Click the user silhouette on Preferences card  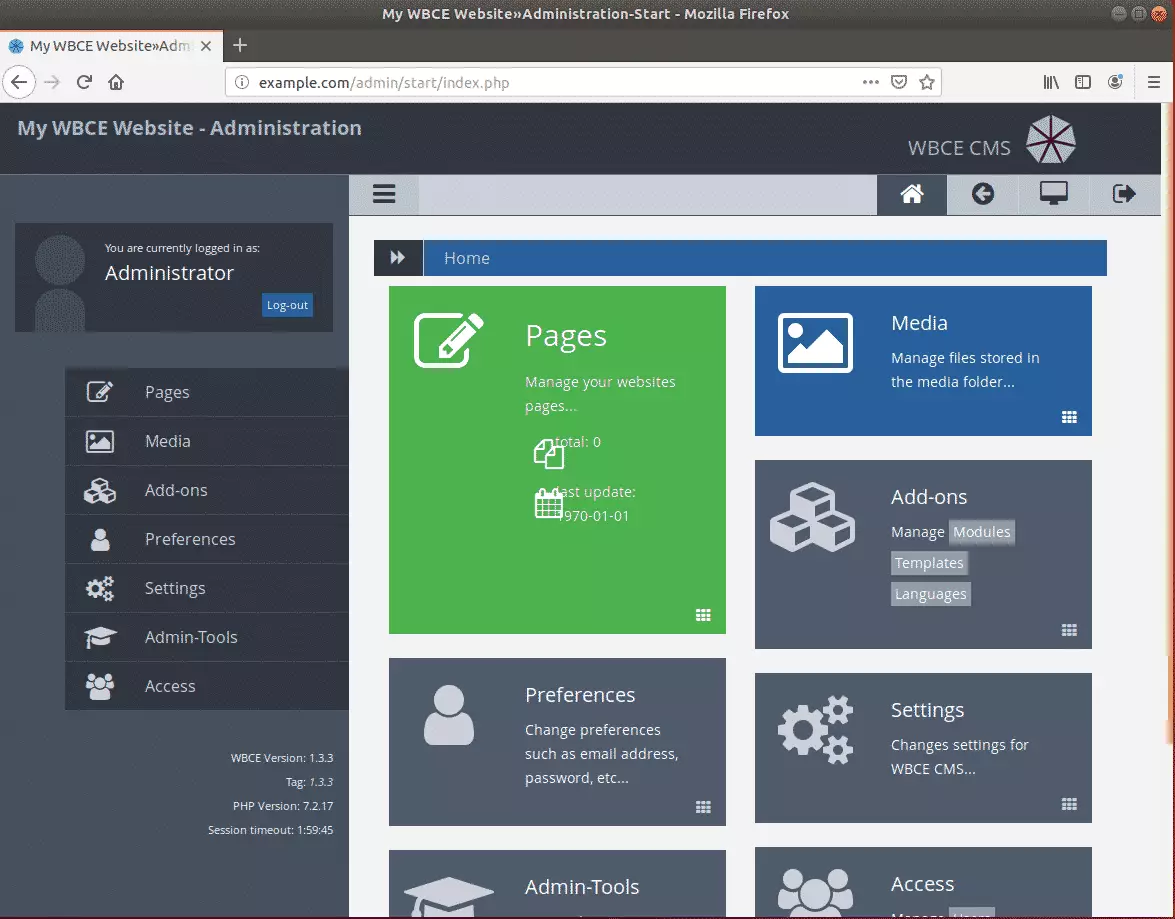coord(449,715)
